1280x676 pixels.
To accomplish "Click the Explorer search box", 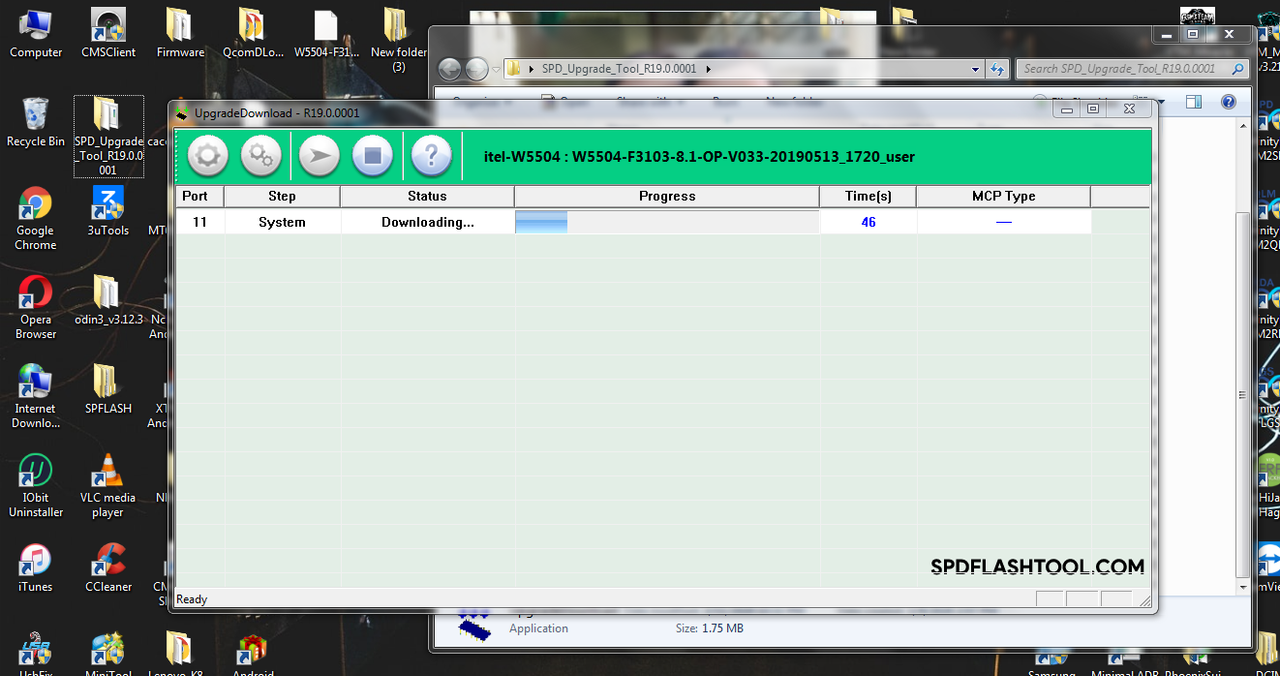I will pos(1132,69).
